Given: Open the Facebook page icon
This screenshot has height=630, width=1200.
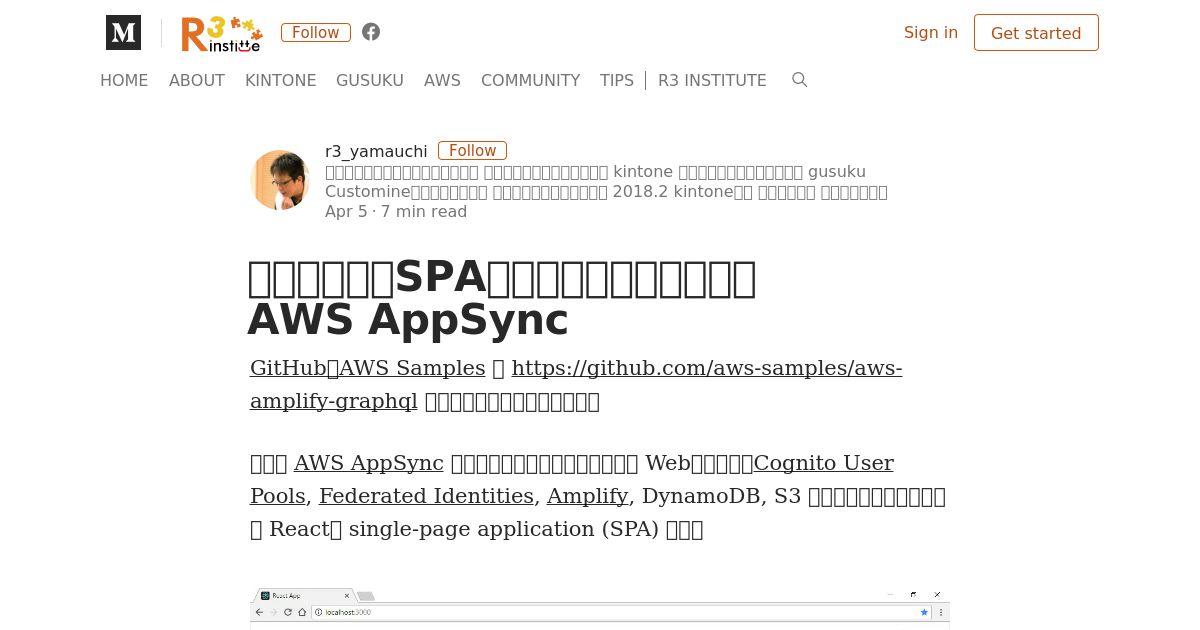Looking at the screenshot, I should [x=371, y=32].
